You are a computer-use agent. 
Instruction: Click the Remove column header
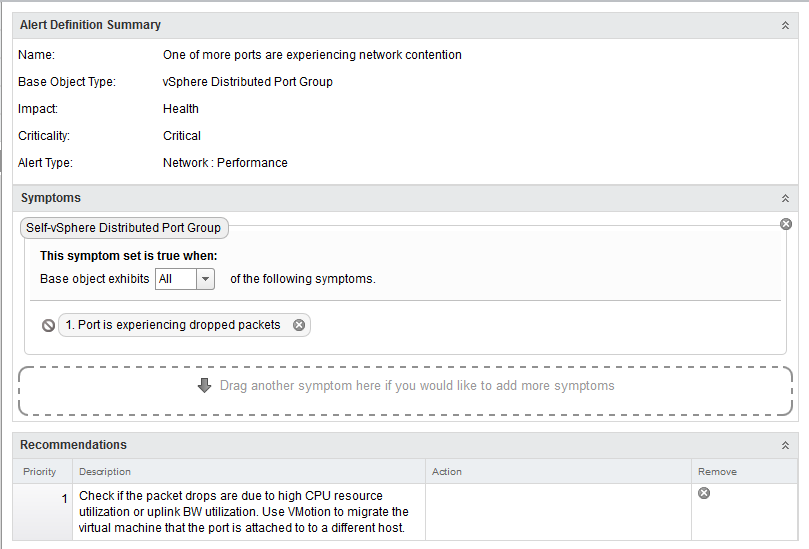pos(717,472)
